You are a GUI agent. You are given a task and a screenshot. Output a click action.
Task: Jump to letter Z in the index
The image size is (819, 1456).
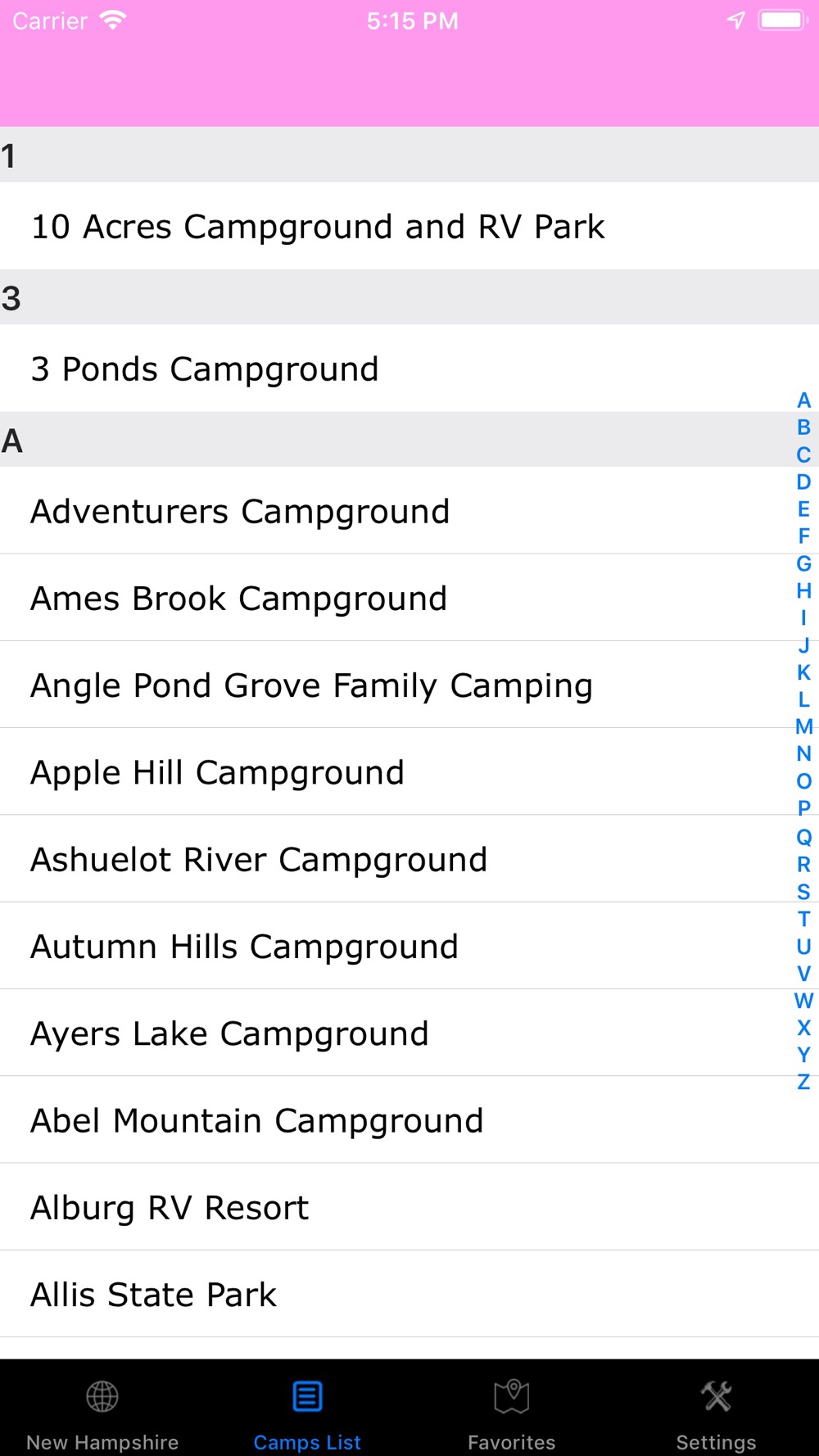tap(803, 1082)
